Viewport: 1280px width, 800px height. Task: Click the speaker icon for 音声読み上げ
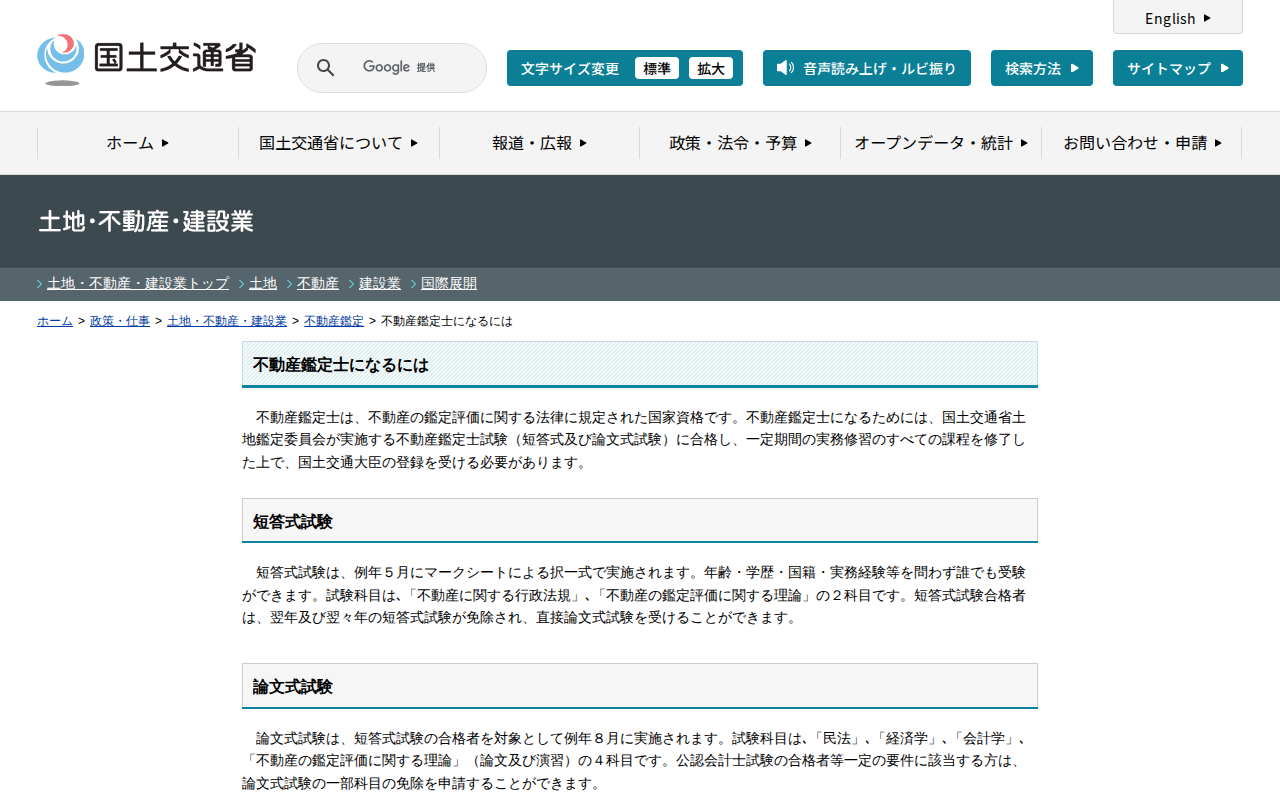pyautogui.click(x=785, y=68)
